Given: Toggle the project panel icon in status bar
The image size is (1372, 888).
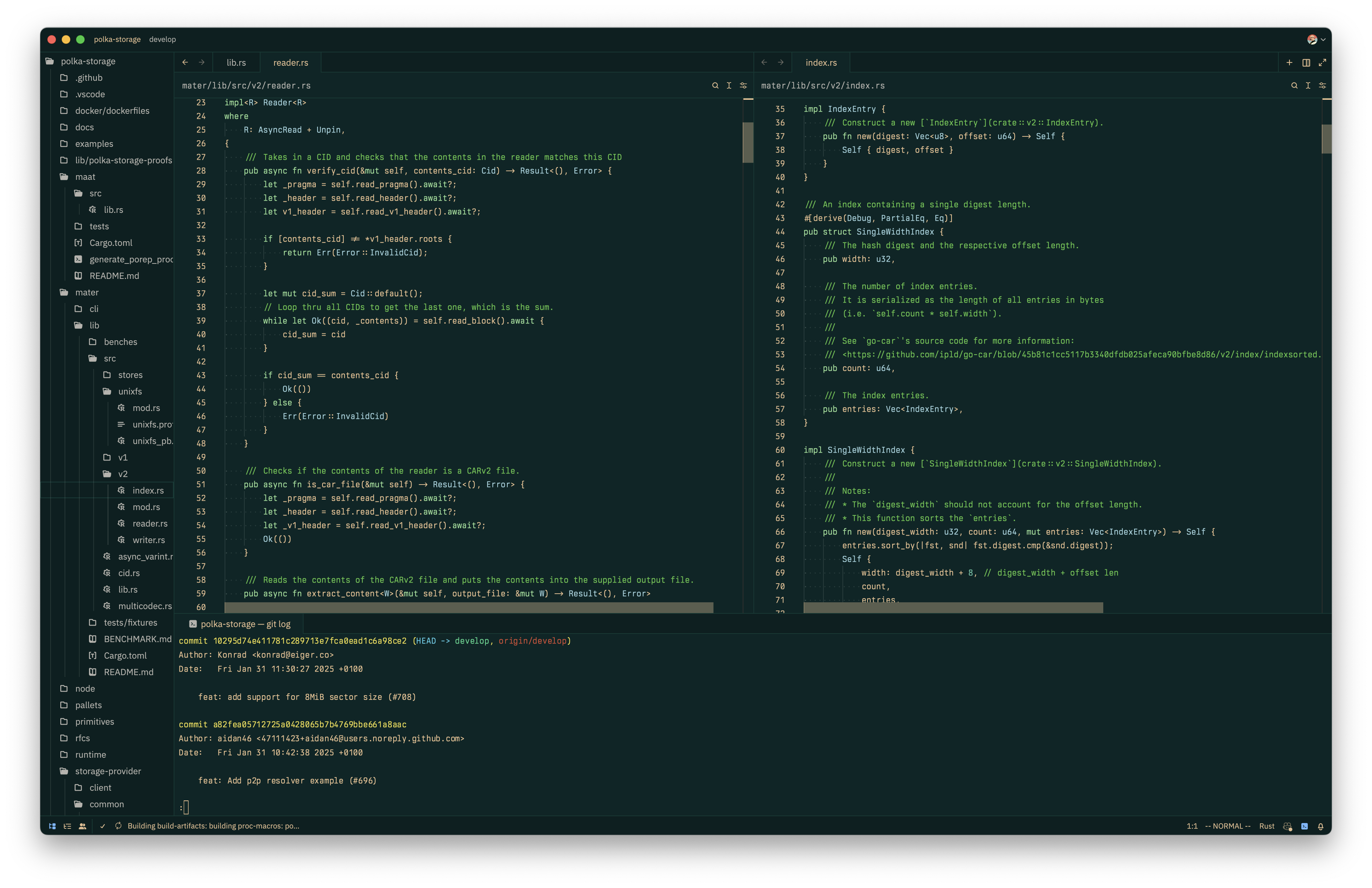Looking at the screenshot, I should click(52, 826).
